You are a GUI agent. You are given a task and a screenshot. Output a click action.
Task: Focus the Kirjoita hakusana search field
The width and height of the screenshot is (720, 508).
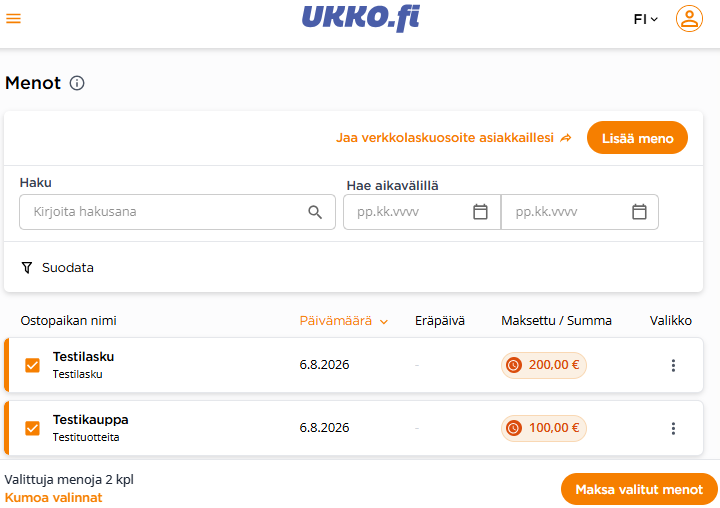point(177,212)
